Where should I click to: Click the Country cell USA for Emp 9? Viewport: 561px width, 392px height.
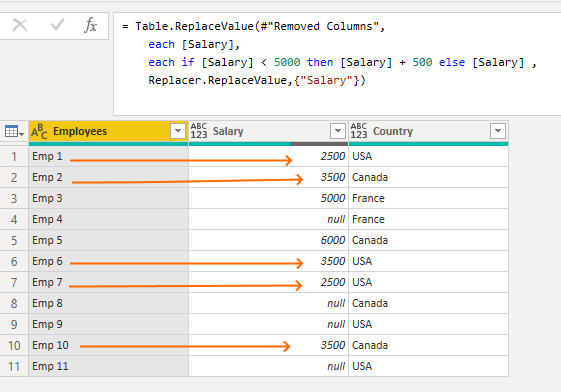point(428,324)
